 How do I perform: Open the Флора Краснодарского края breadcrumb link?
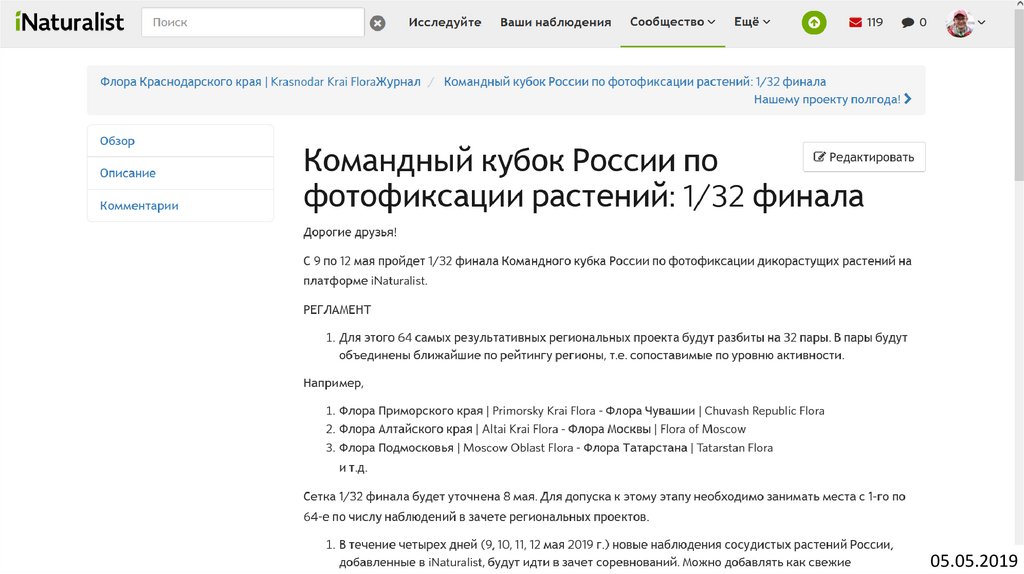[260, 82]
